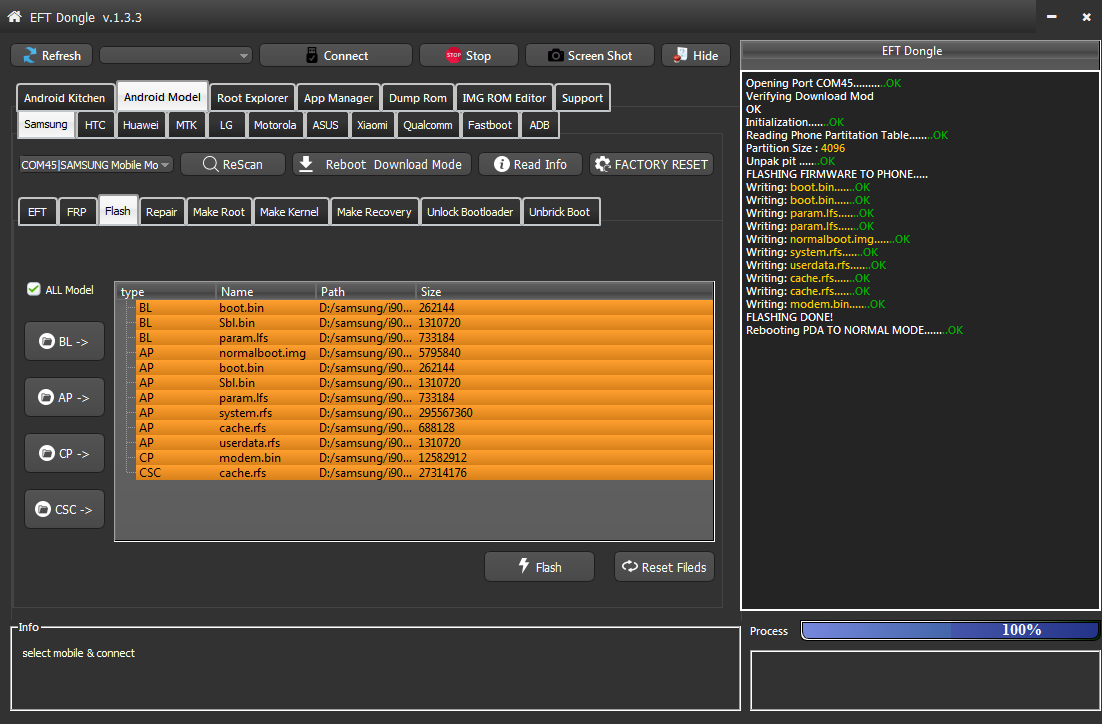Open the EFT sub-tab
This screenshot has height=724, width=1102.
point(37,212)
